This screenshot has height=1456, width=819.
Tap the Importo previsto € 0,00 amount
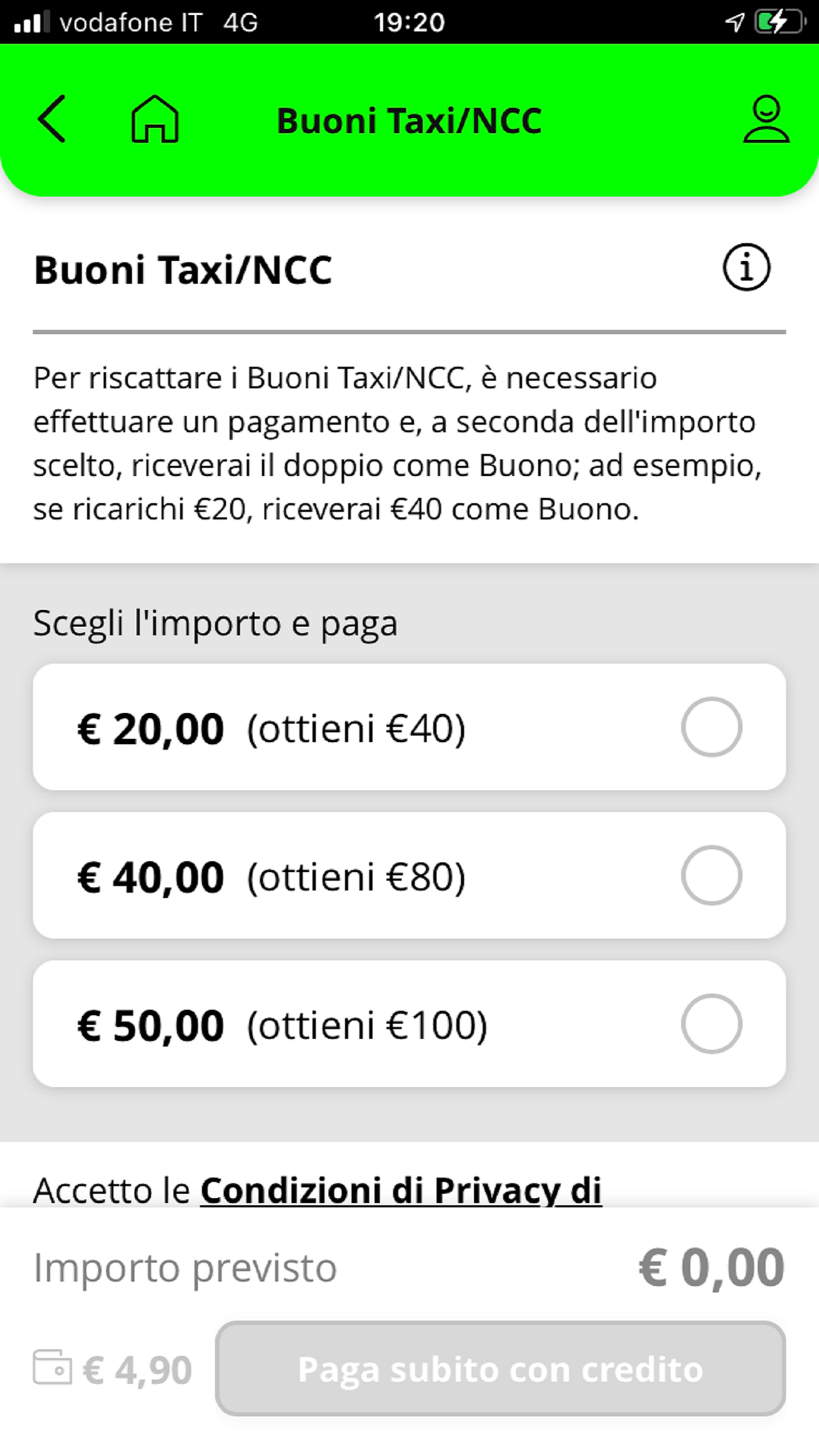click(x=712, y=1267)
